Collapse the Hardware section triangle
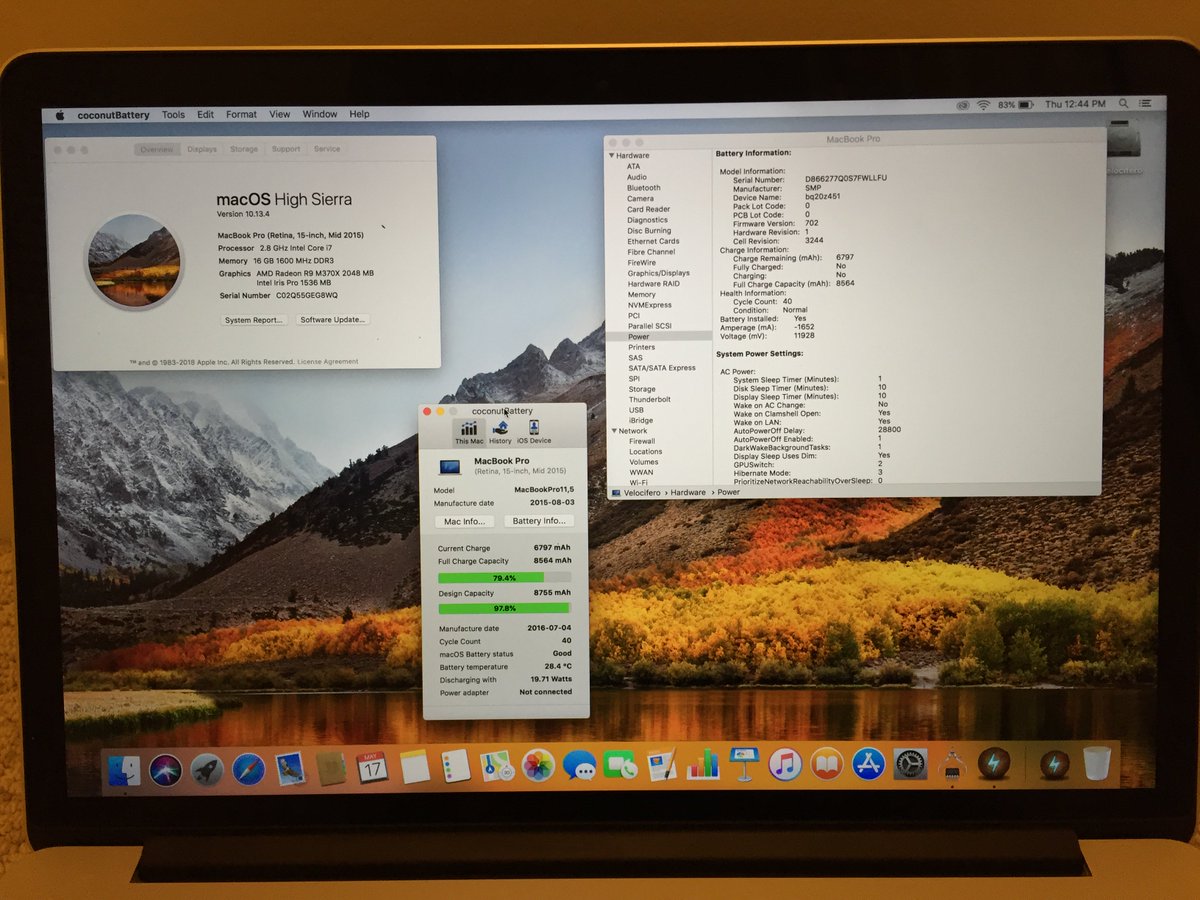The height and width of the screenshot is (900, 1200). pos(611,156)
